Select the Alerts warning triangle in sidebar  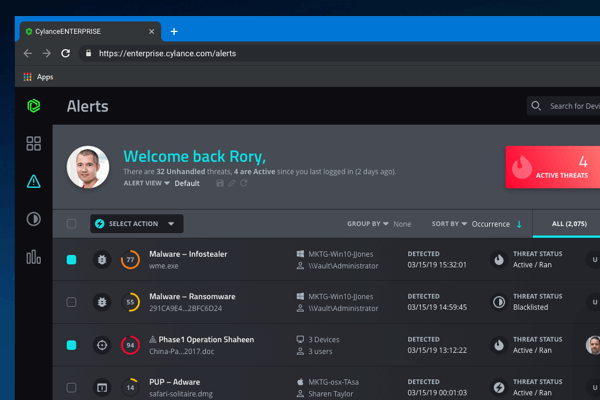[x=33, y=181]
